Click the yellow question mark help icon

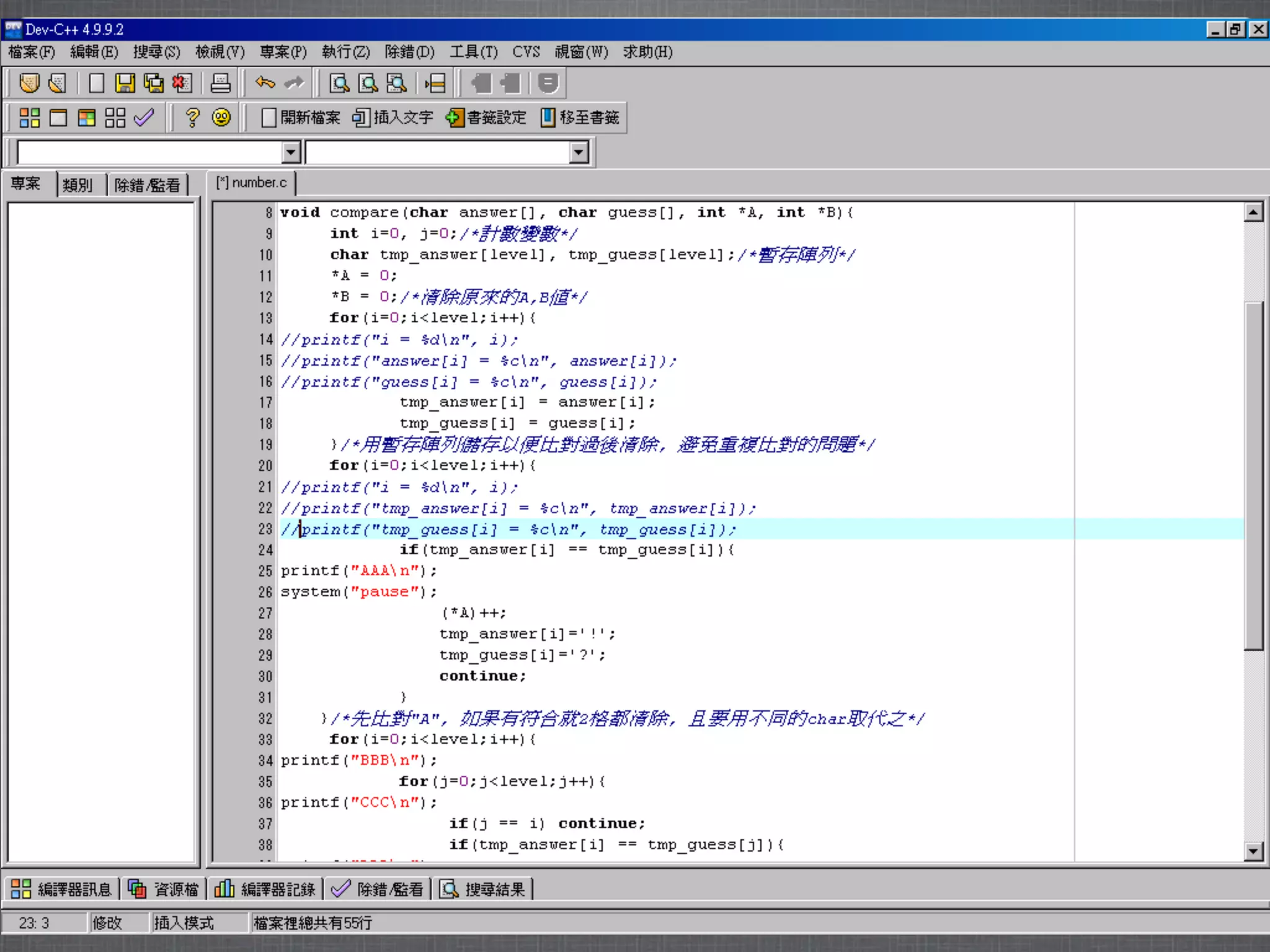click(192, 118)
